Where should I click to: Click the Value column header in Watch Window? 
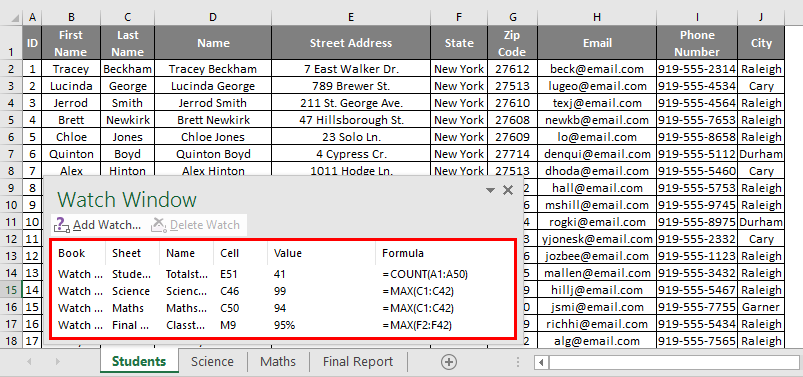pyautogui.click(x=287, y=253)
